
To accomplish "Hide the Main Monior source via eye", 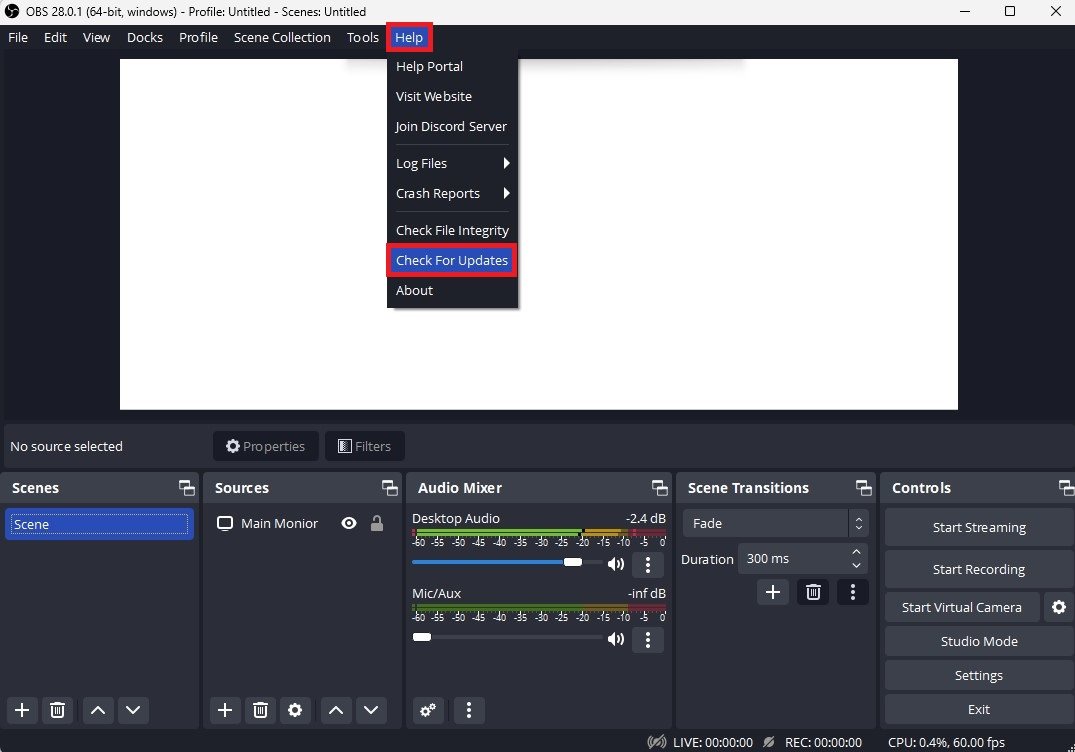I will coord(348,523).
